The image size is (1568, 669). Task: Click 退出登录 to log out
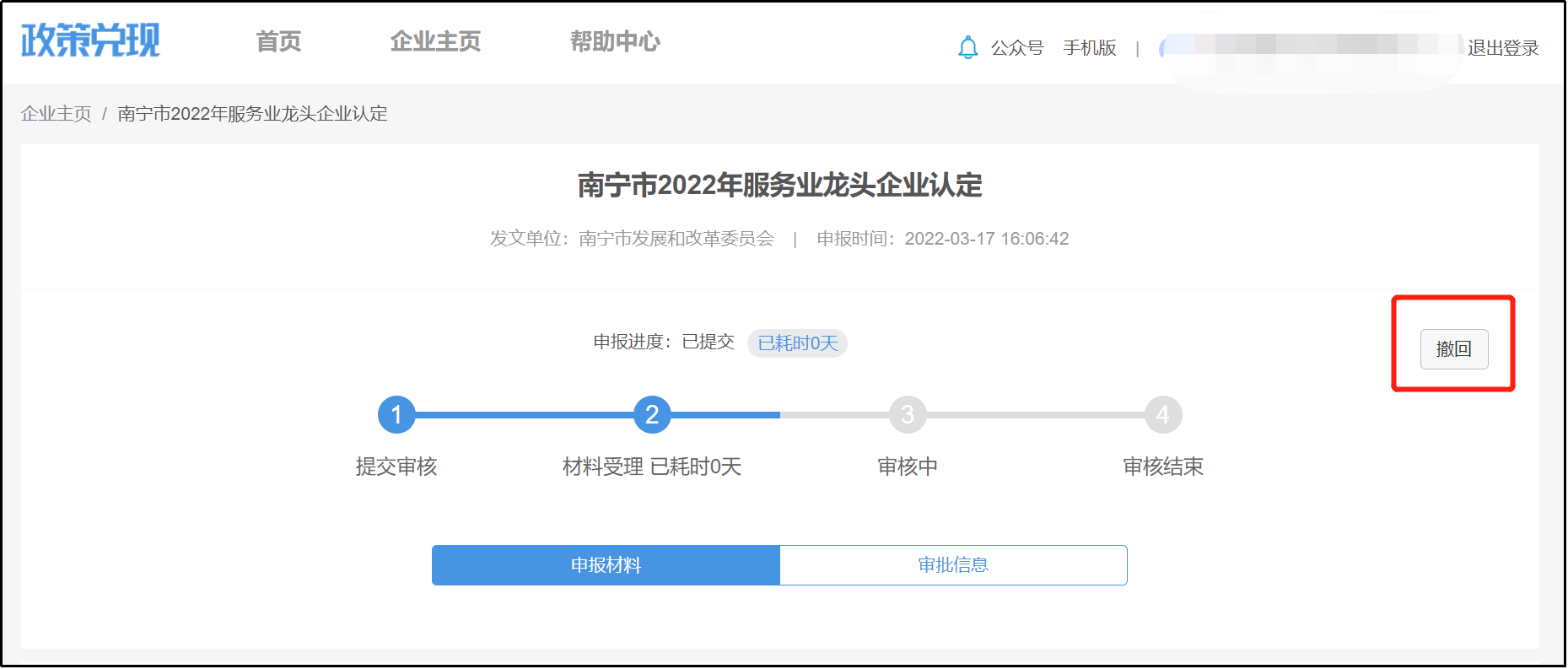pyautogui.click(x=1503, y=48)
